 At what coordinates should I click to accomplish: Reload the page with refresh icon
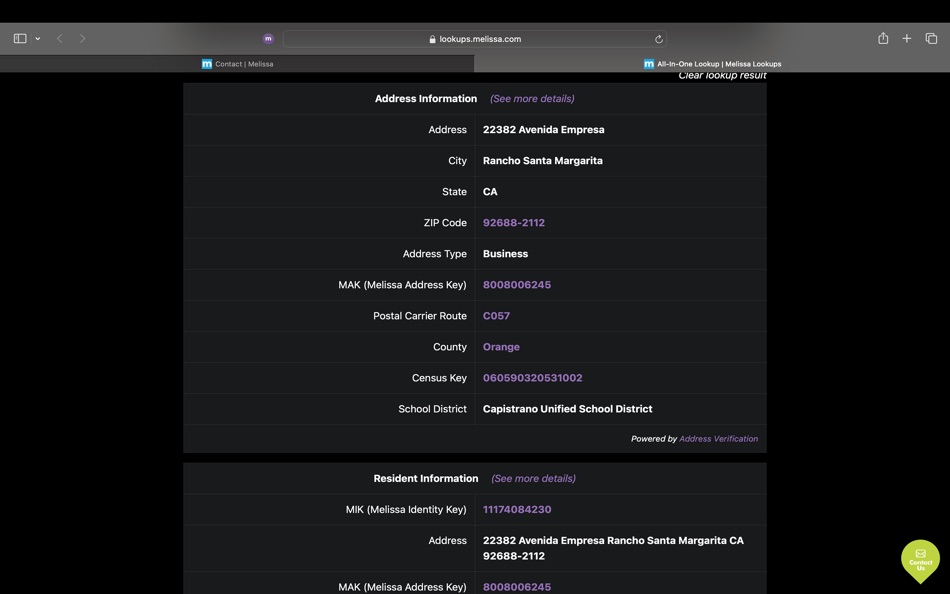pyautogui.click(x=659, y=39)
